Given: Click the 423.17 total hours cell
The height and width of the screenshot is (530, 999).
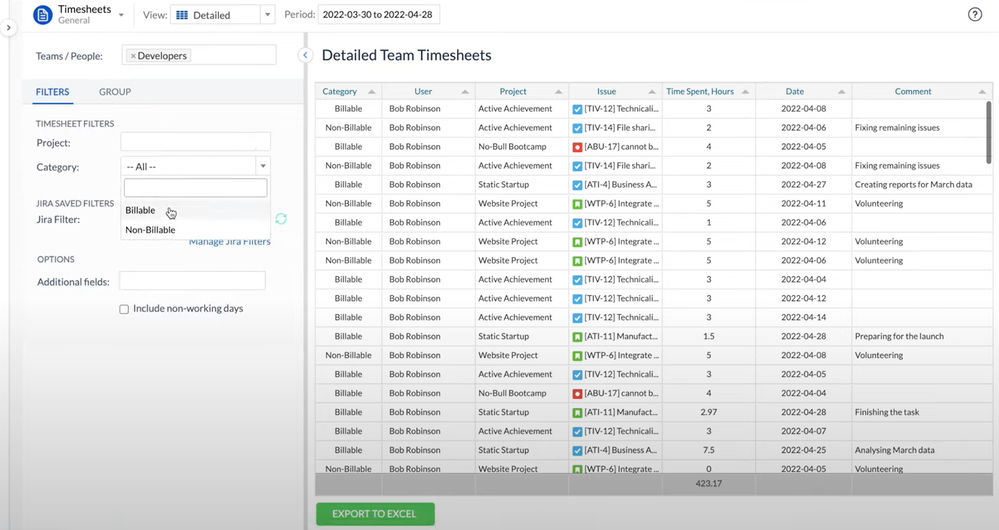Looking at the screenshot, I should click(x=708, y=484).
